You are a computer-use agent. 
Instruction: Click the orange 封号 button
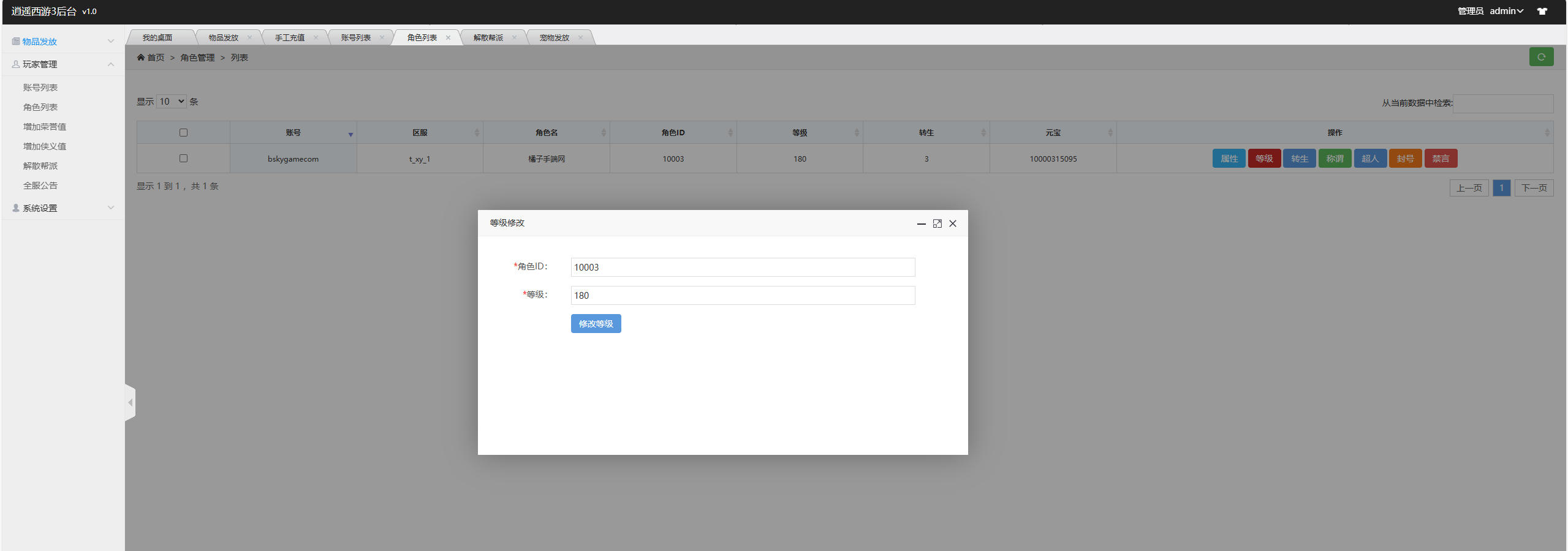click(1404, 159)
